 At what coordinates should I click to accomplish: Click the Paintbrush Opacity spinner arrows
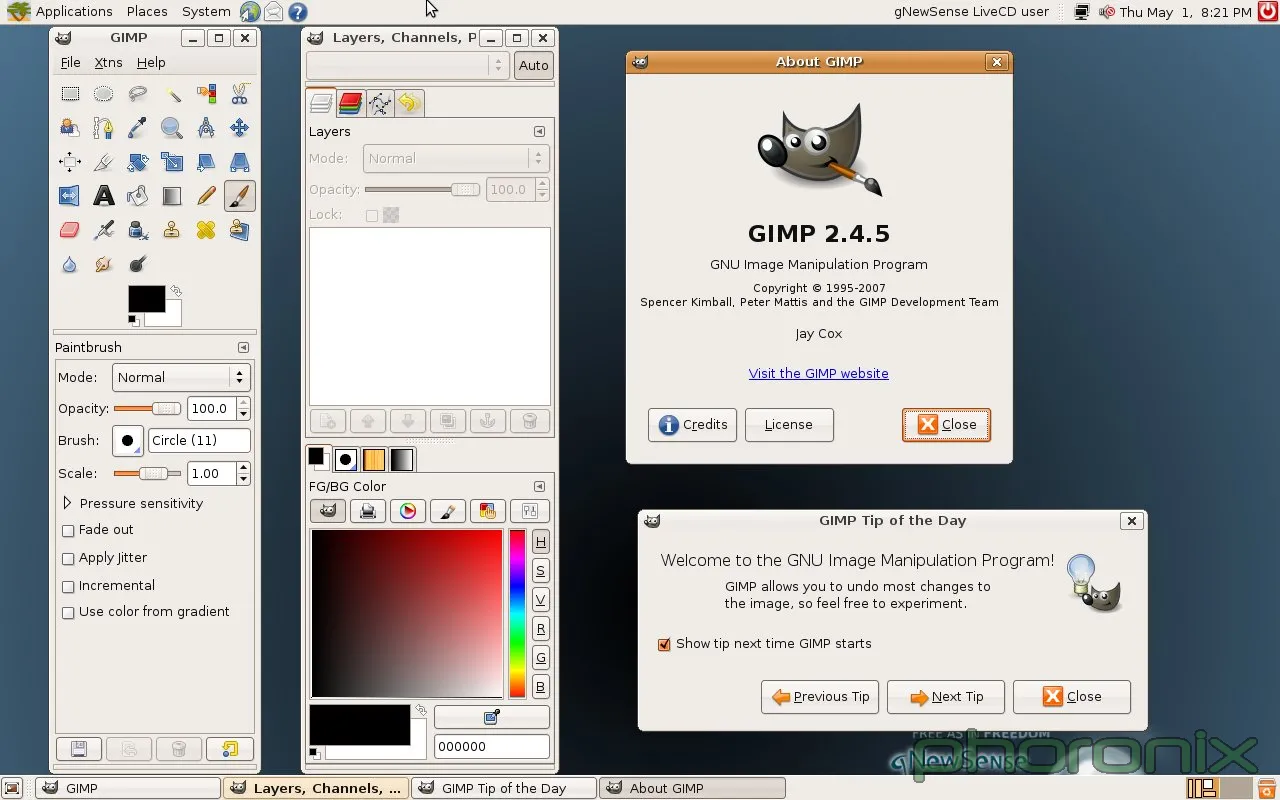click(244, 408)
